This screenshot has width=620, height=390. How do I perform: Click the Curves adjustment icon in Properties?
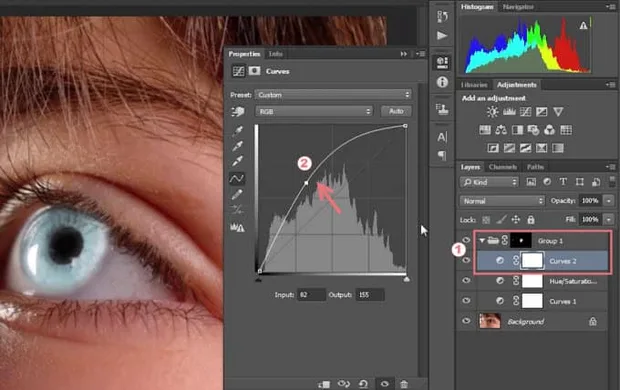coord(238,71)
